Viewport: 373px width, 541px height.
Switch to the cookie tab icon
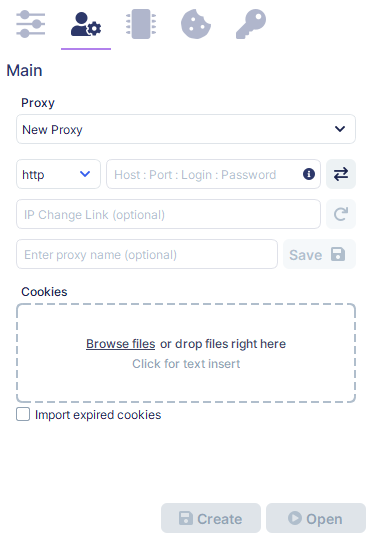[x=196, y=24]
